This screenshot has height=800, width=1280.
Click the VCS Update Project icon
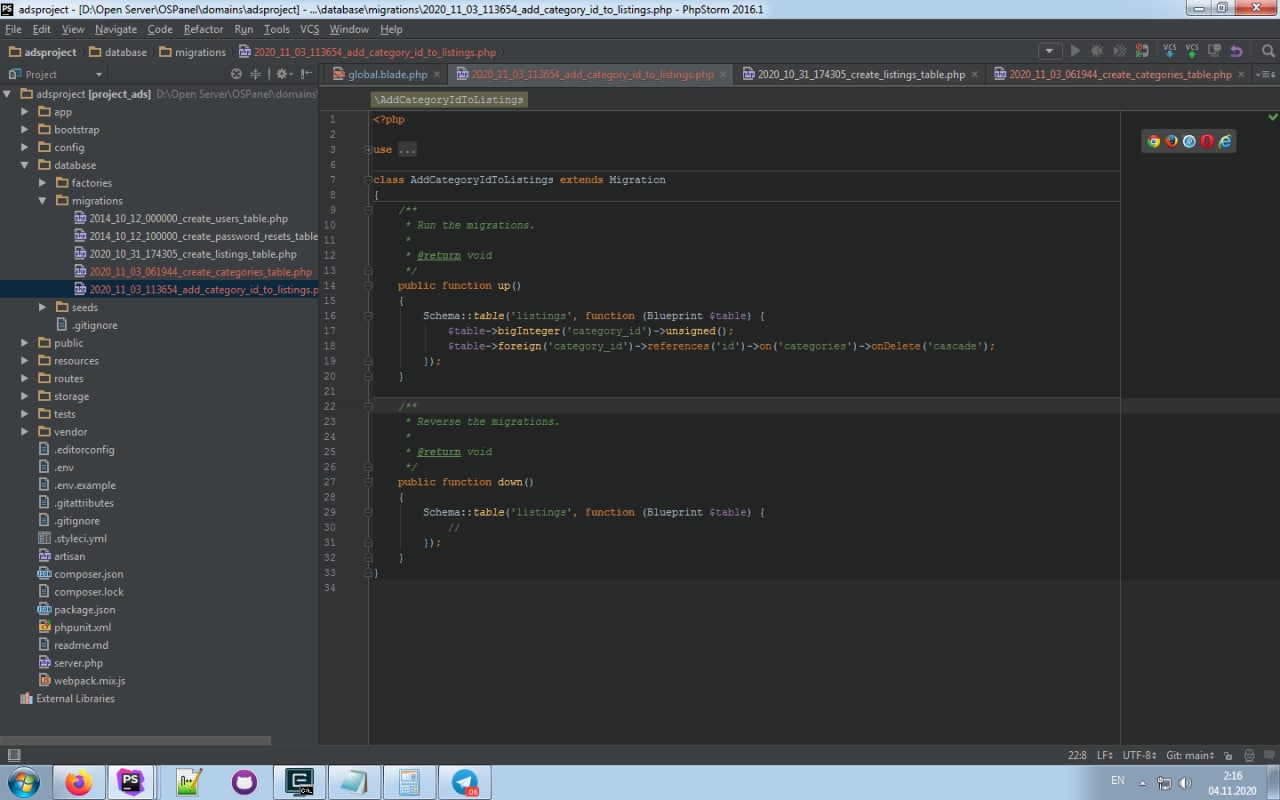1169,51
